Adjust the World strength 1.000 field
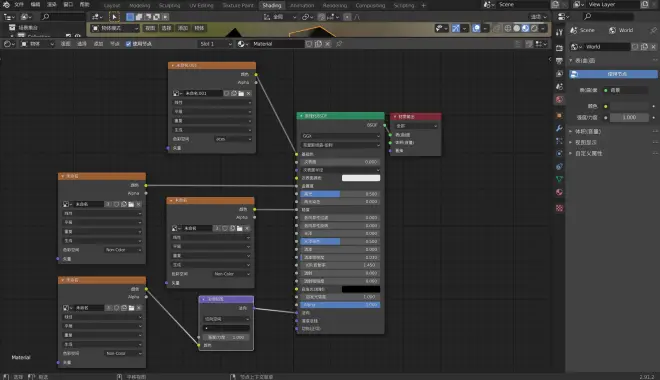 [x=629, y=117]
